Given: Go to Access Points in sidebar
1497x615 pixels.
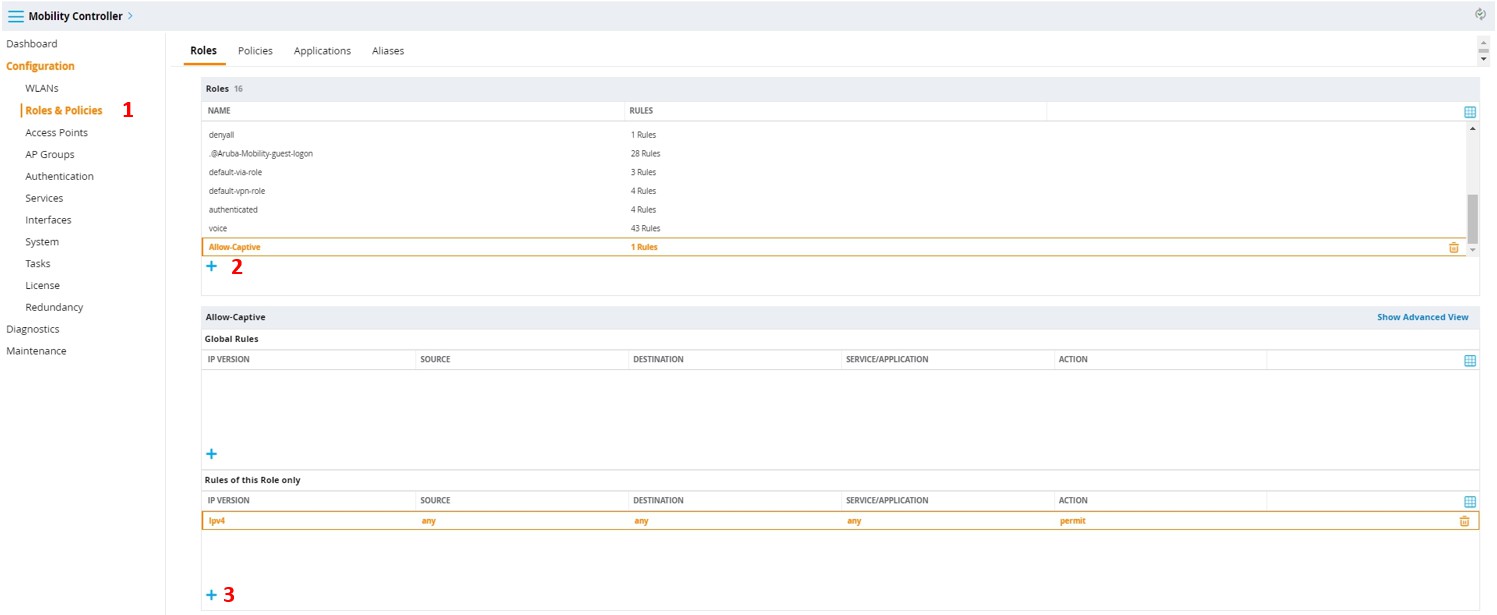Looking at the screenshot, I should [56, 133].
